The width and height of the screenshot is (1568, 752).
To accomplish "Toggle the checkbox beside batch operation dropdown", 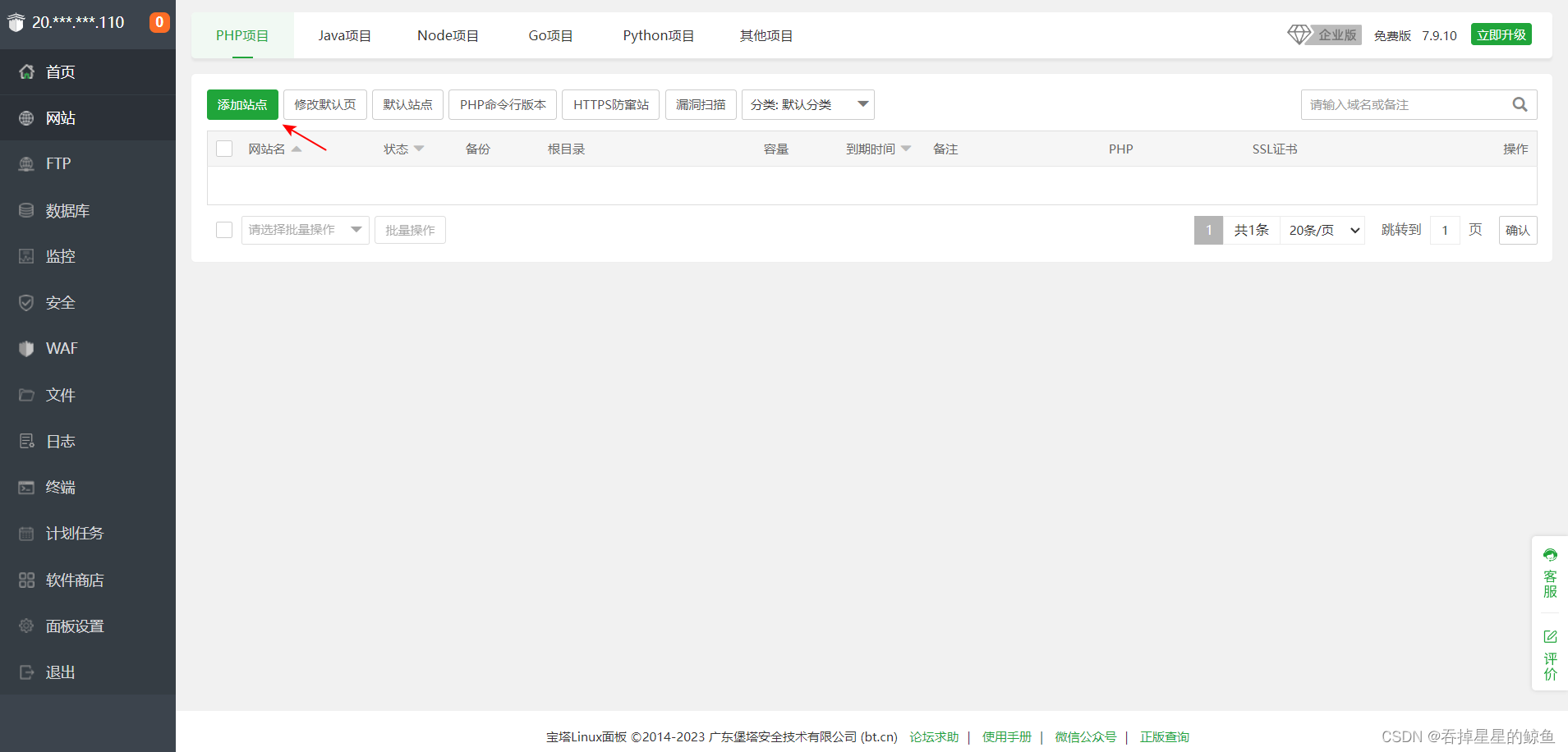I will point(224,230).
